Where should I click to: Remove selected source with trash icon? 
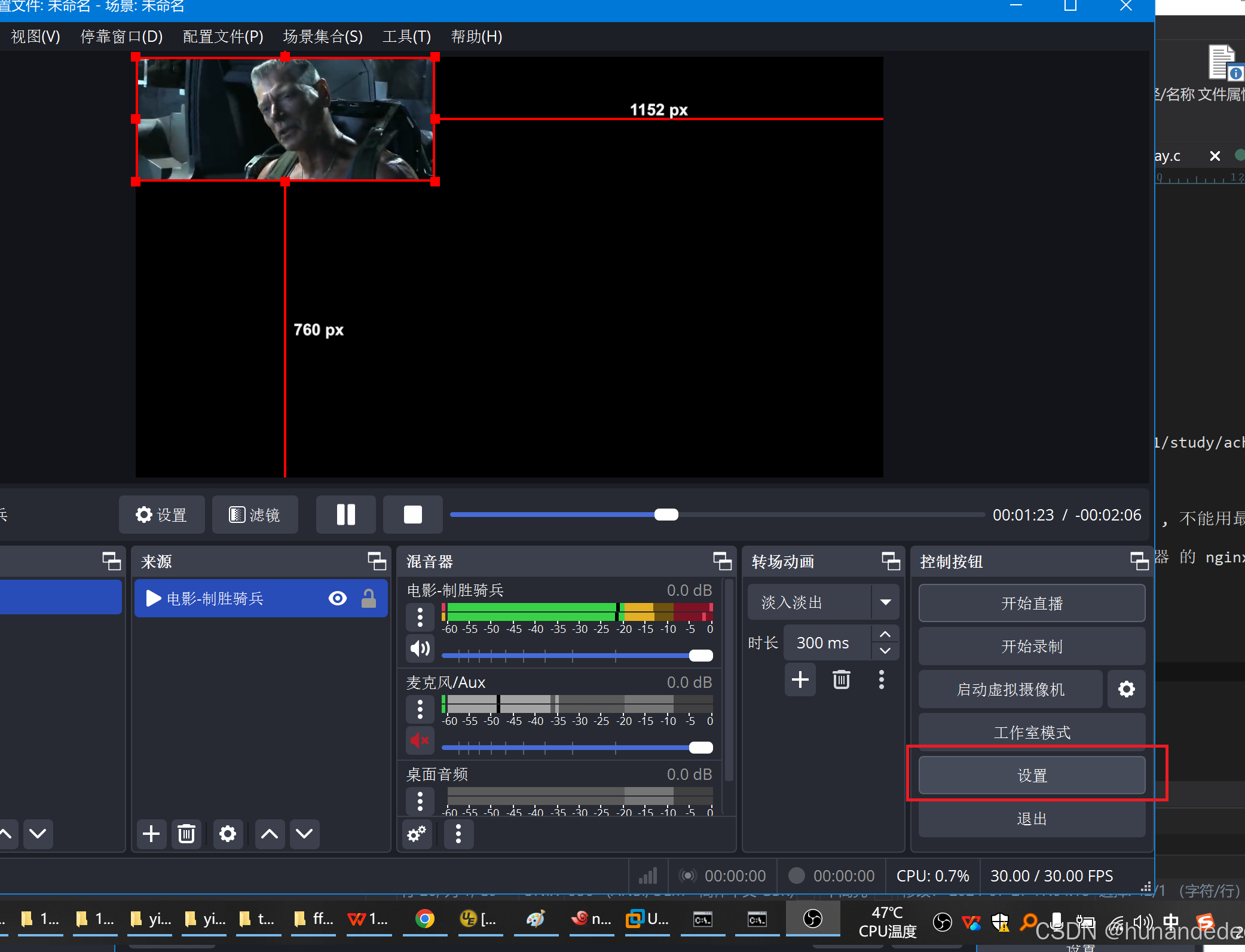coord(186,834)
